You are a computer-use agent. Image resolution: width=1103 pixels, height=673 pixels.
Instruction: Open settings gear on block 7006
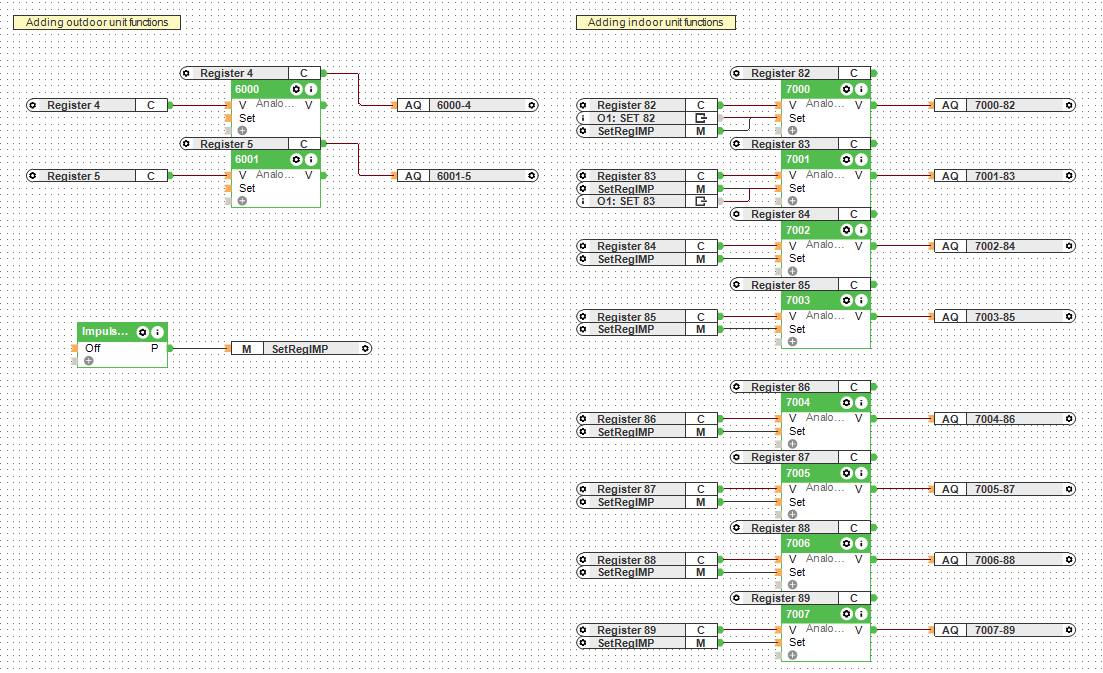pyautogui.click(x=846, y=544)
